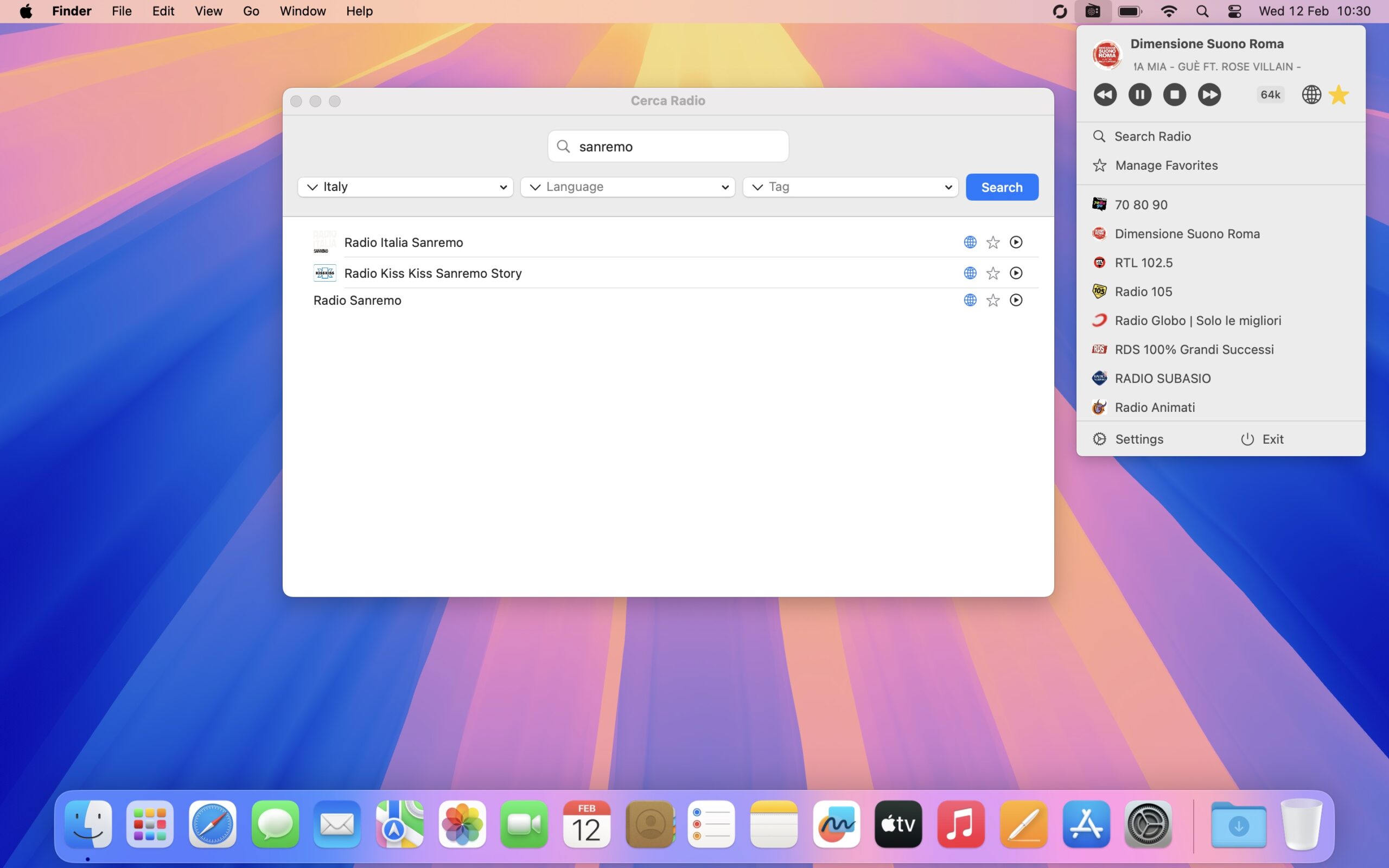Click the Radio Sanremo result name
The width and height of the screenshot is (1389, 868).
pos(357,300)
